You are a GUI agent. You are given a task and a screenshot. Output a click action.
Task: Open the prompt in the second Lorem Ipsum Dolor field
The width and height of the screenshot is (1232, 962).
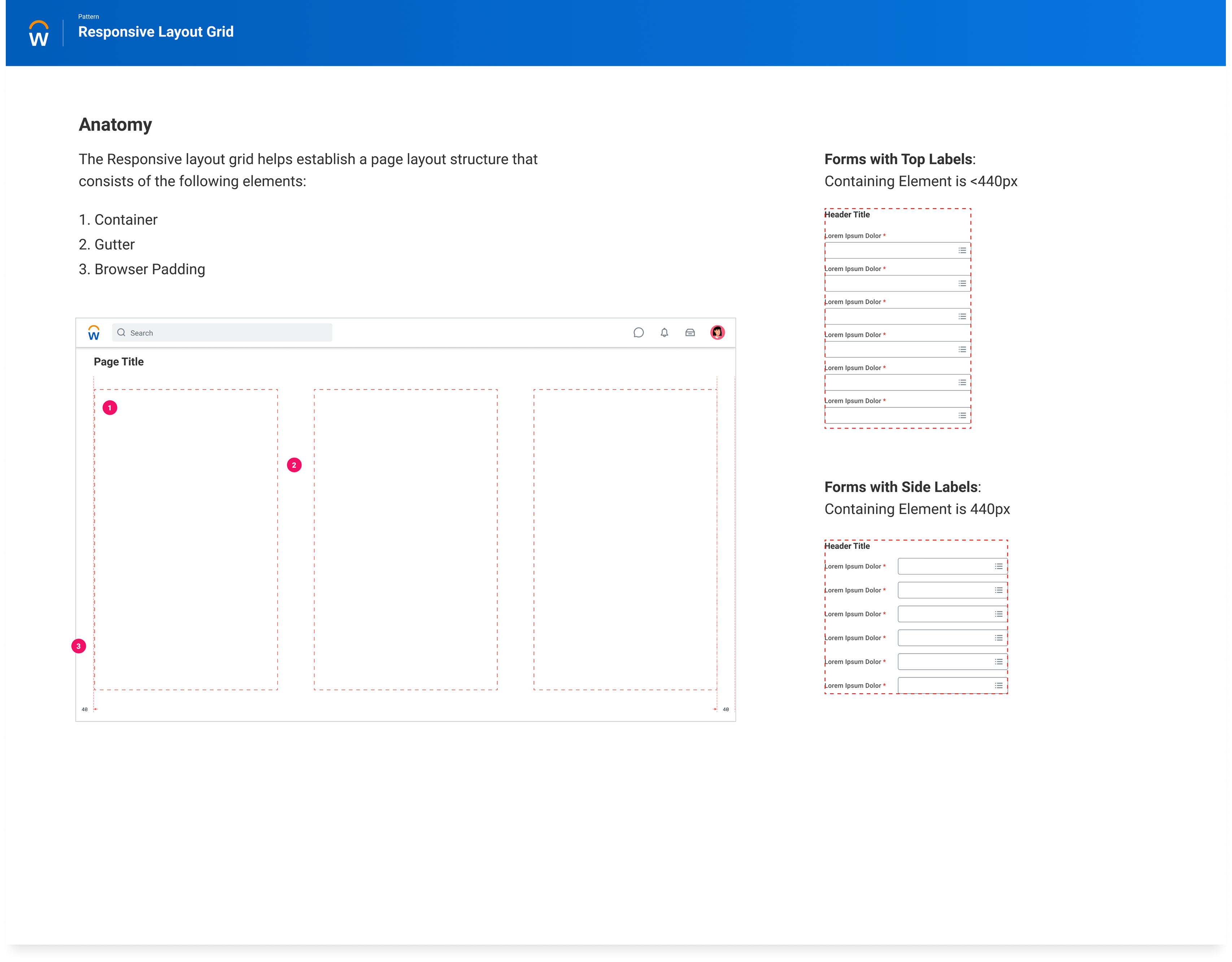tap(962, 283)
